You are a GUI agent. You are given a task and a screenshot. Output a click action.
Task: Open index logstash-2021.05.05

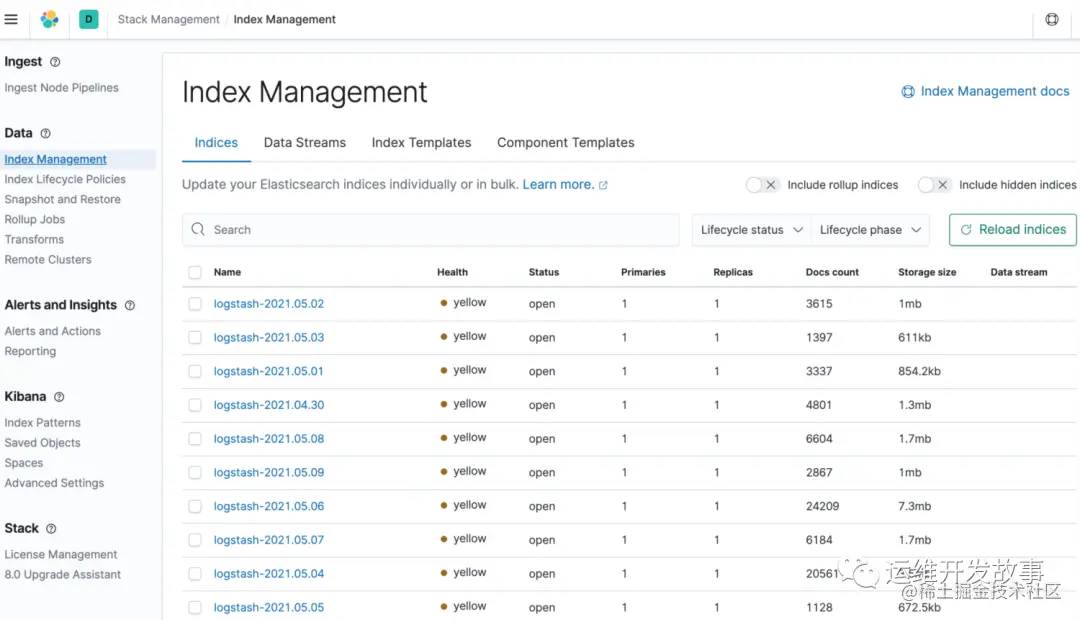(269, 608)
